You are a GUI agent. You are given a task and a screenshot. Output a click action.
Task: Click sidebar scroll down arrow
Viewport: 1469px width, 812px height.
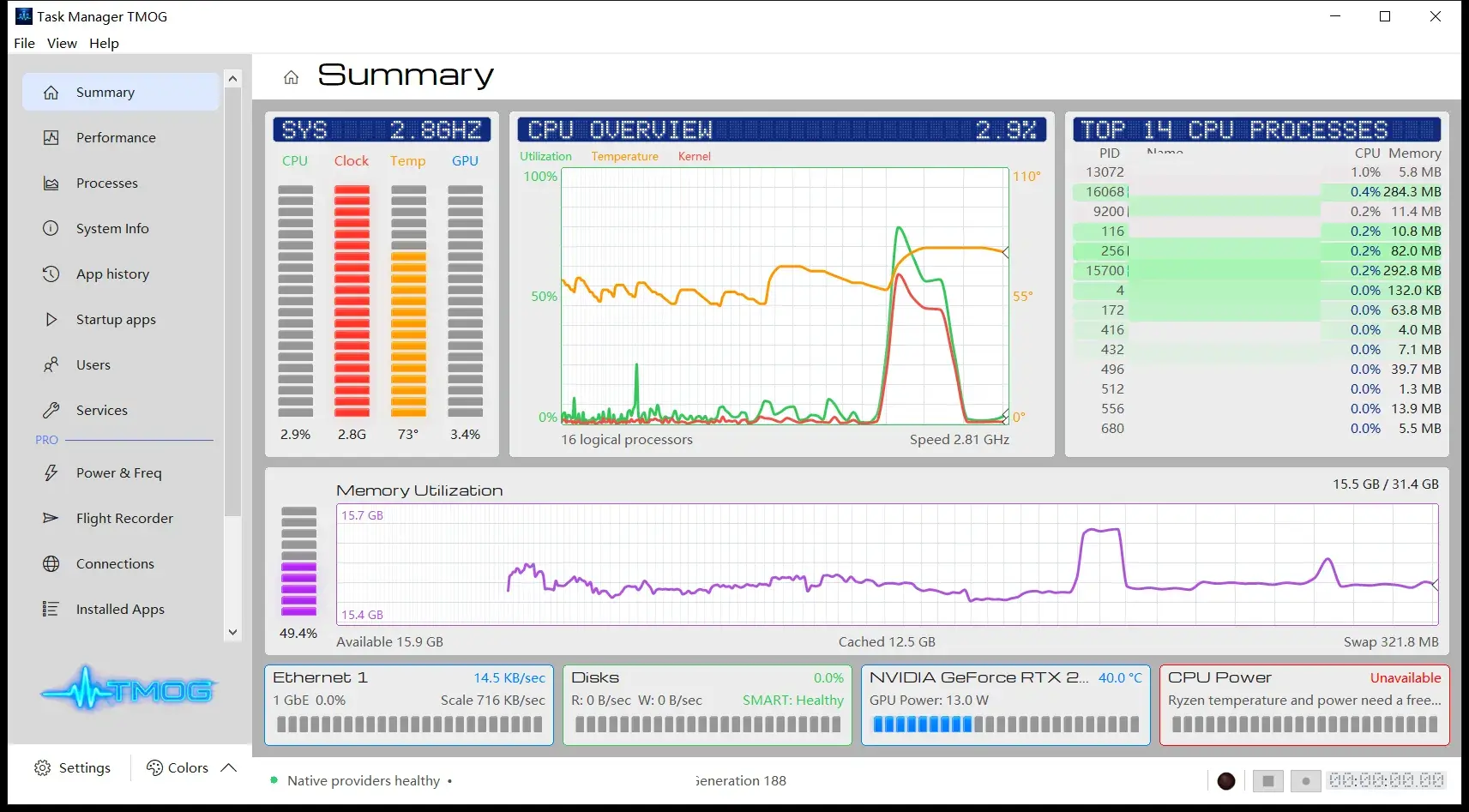tap(232, 632)
